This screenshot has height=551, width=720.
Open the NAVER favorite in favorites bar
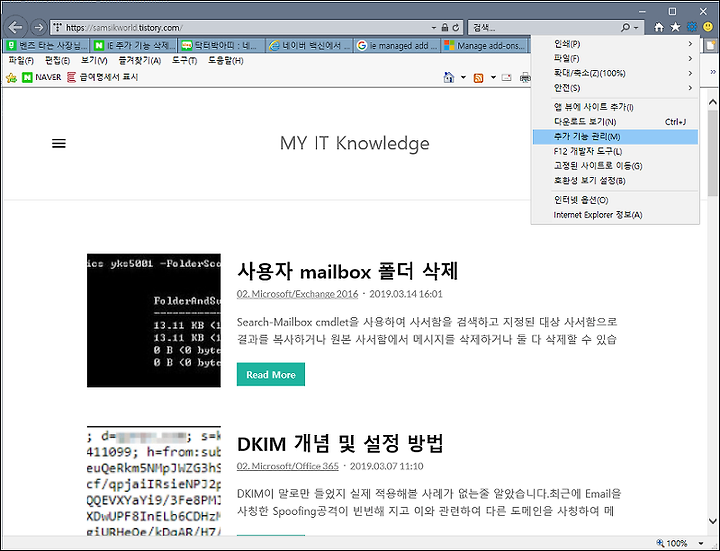(42, 77)
